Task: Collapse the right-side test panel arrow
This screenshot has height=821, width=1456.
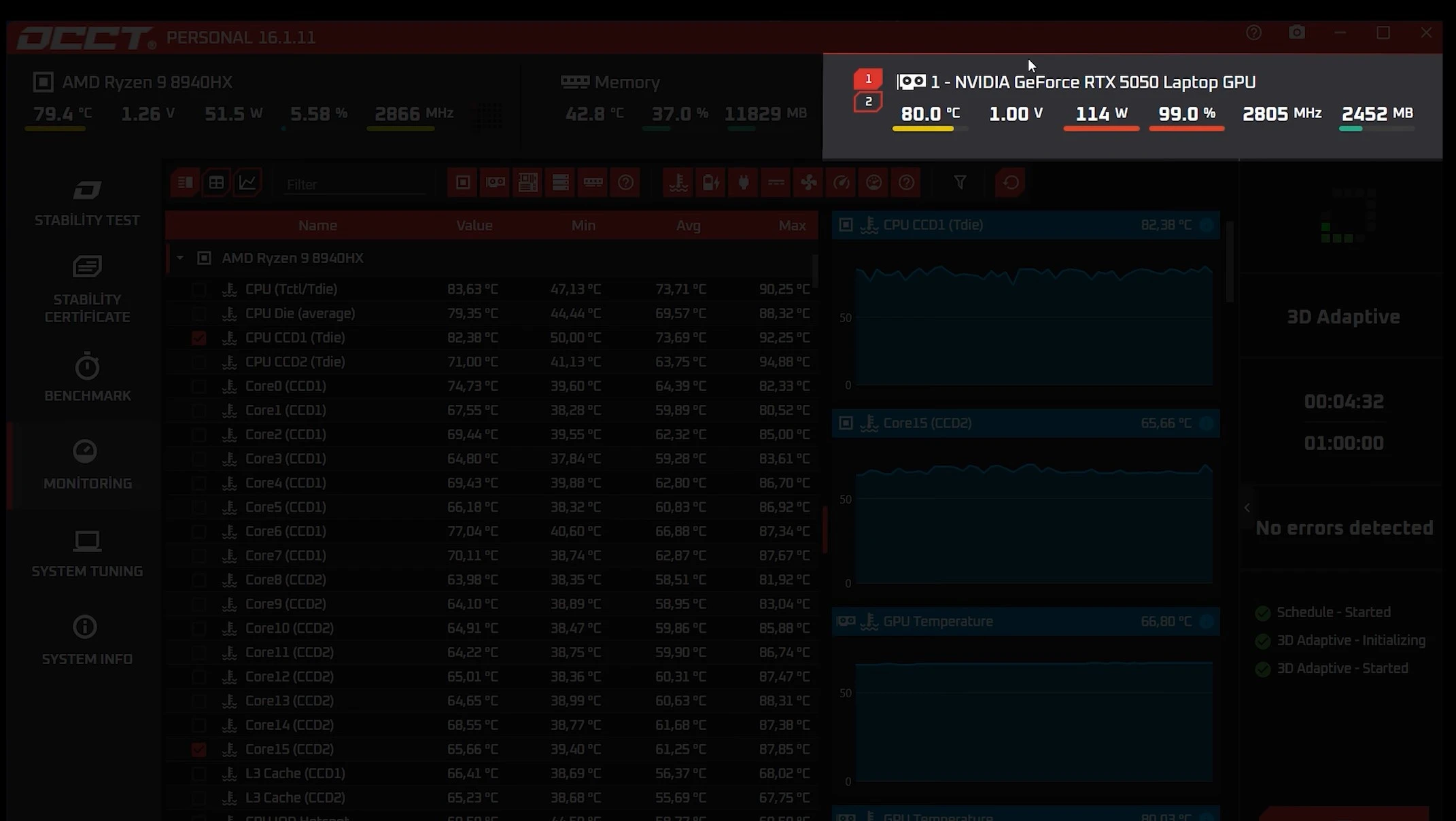Action: tap(1247, 508)
